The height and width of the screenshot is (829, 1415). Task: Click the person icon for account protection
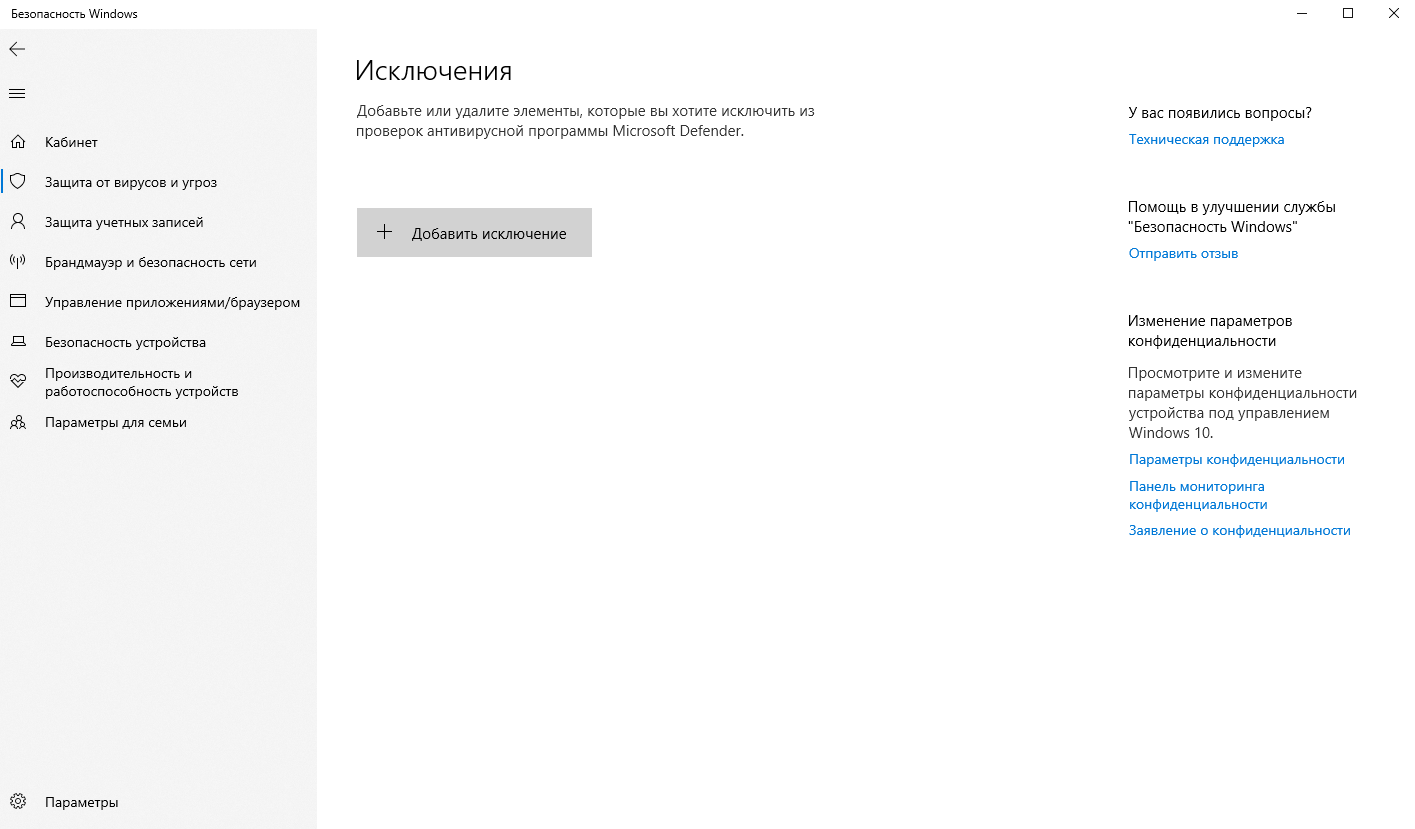click(17, 222)
